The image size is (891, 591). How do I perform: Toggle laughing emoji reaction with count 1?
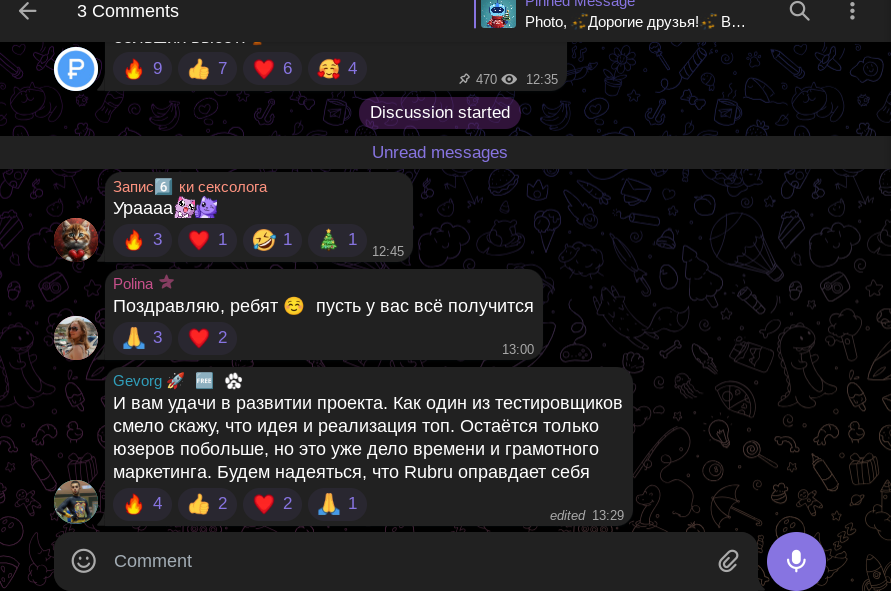coord(272,240)
